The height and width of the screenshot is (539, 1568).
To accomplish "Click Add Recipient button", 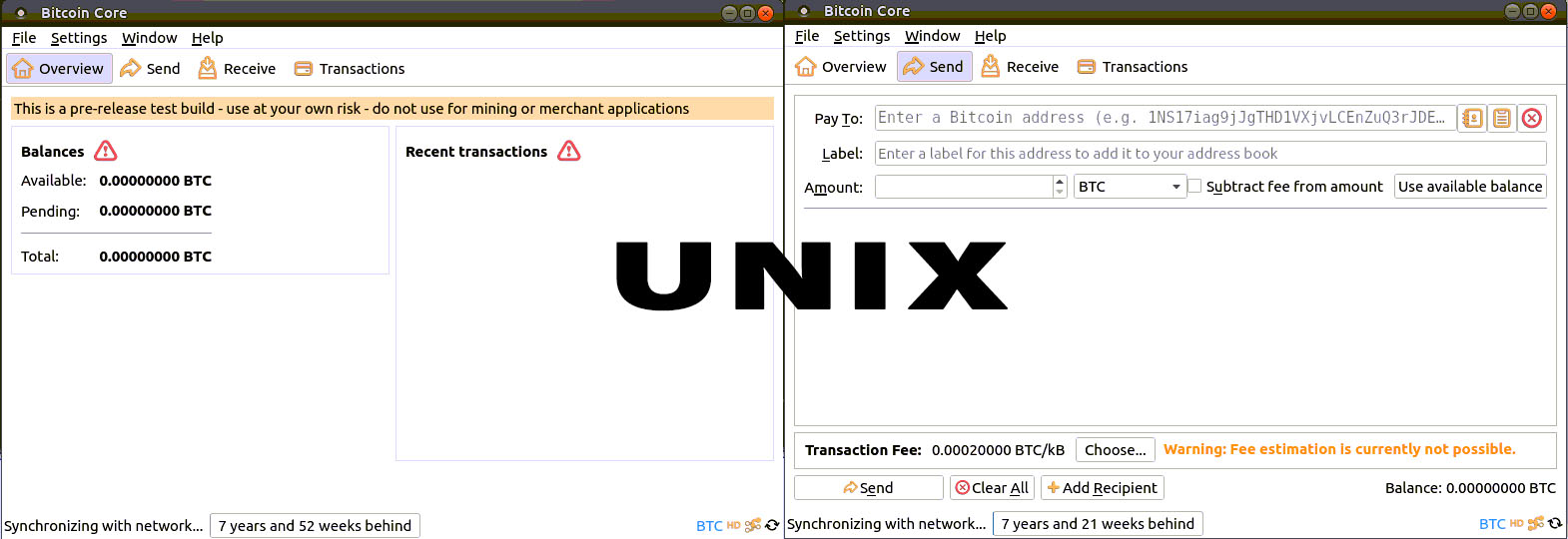I will pos(1102,488).
